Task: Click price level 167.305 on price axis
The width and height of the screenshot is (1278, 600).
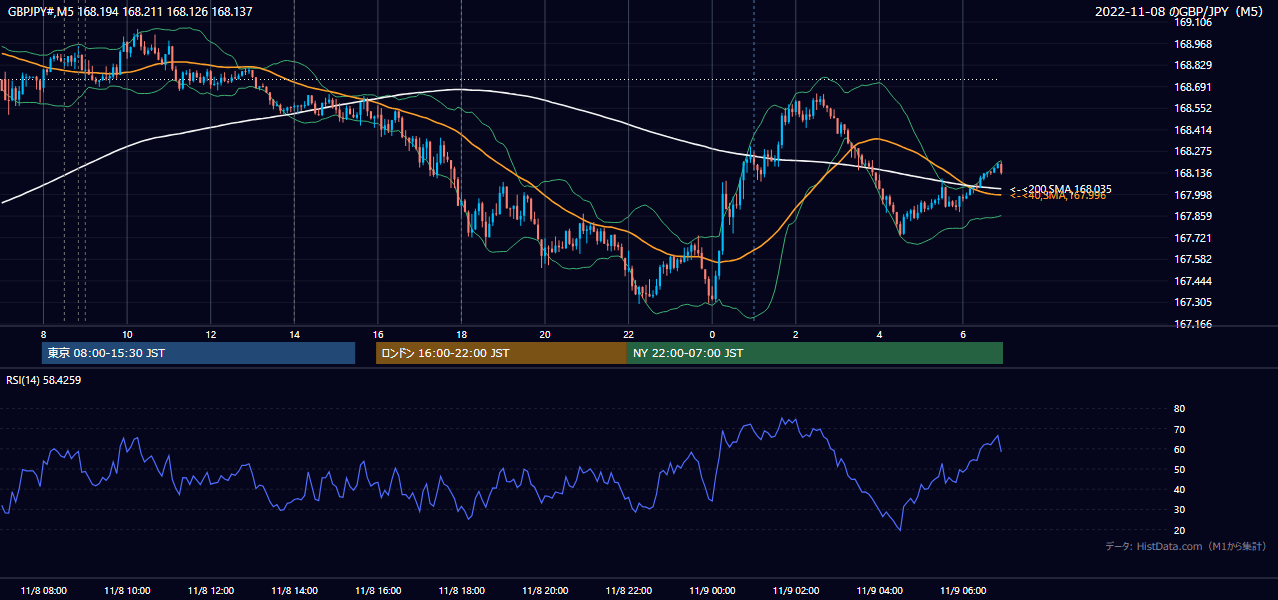Action: point(1193,302)
